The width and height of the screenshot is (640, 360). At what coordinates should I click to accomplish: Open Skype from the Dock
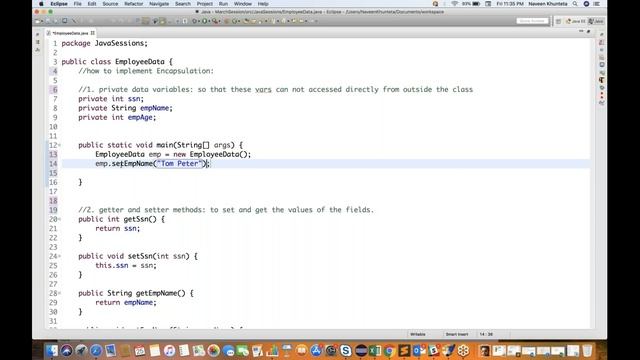(346, 351)
